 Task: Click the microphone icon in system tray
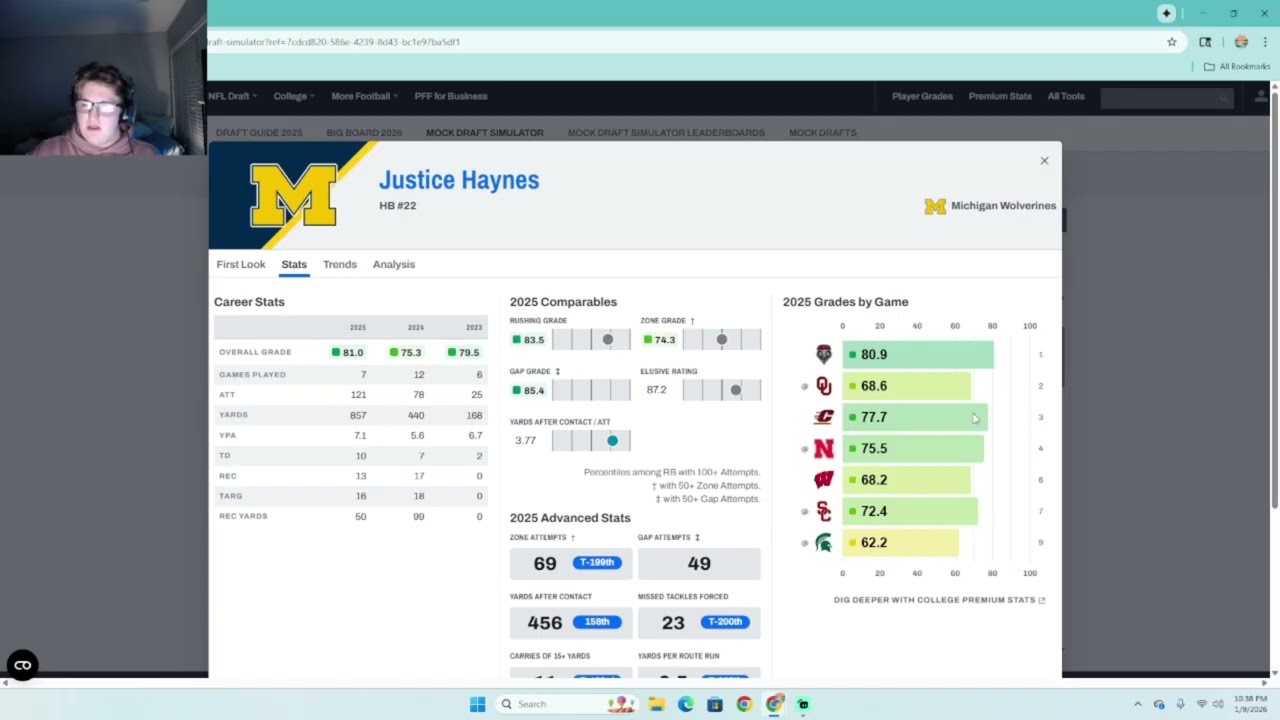[x=1180, y=704]
